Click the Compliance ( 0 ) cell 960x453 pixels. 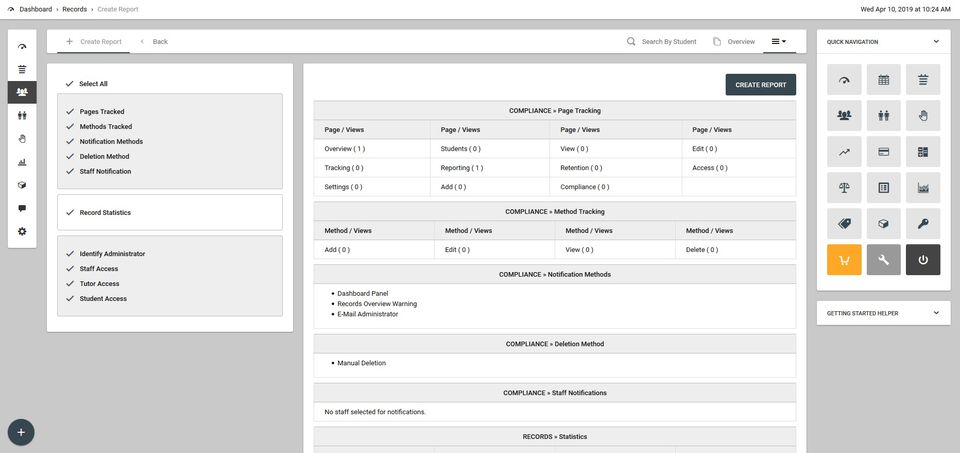click(x=615, y=187)
